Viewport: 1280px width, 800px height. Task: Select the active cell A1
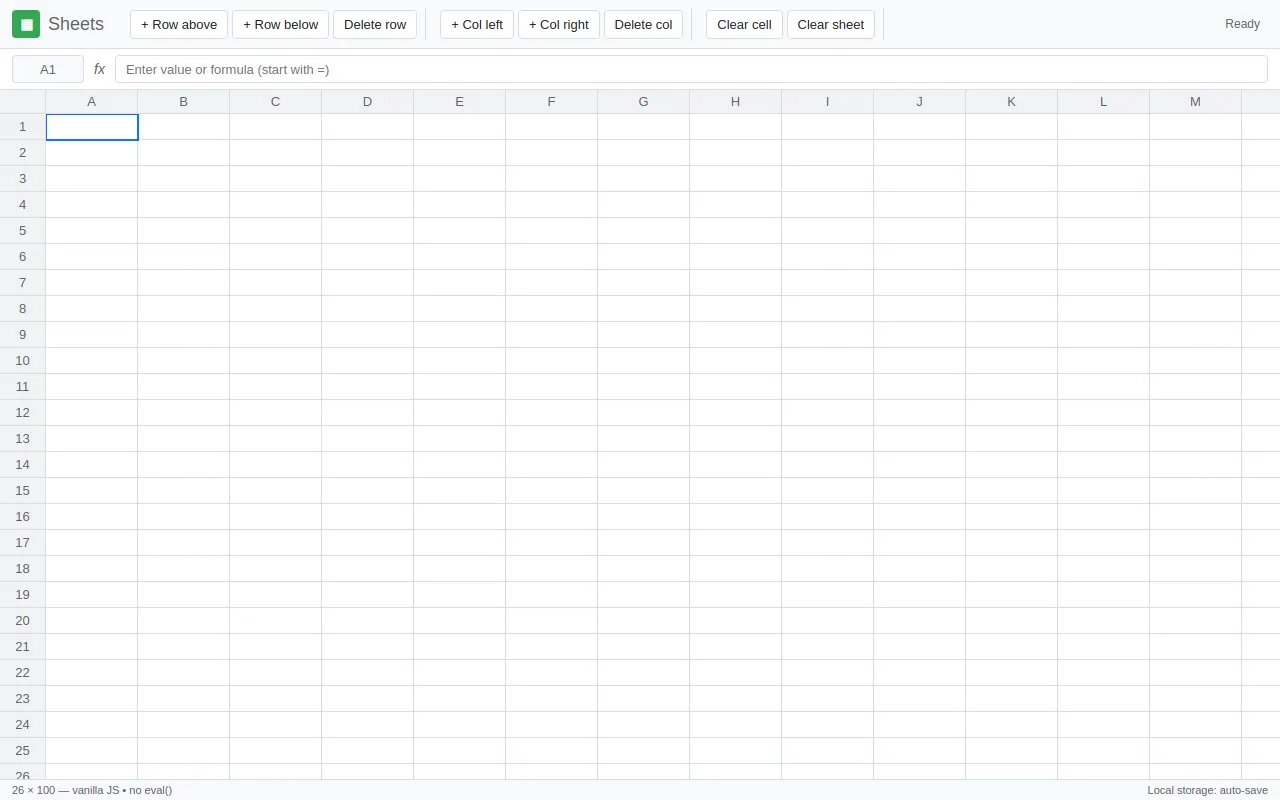92,127
